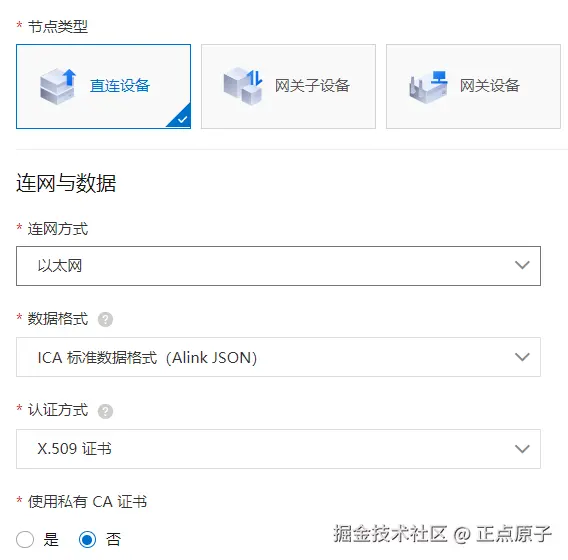
Task: Select the 是 radio button
Action: click(x=25, y=539)
